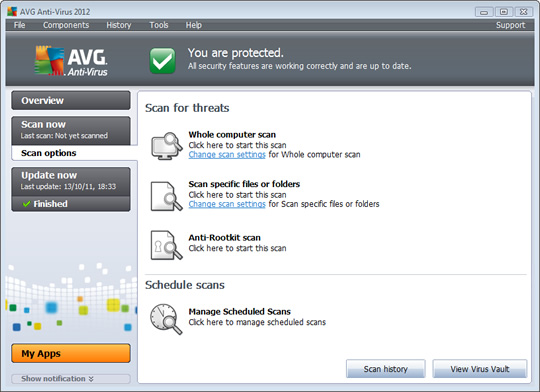Click the AVG title bar app icon

pos(12,11)
